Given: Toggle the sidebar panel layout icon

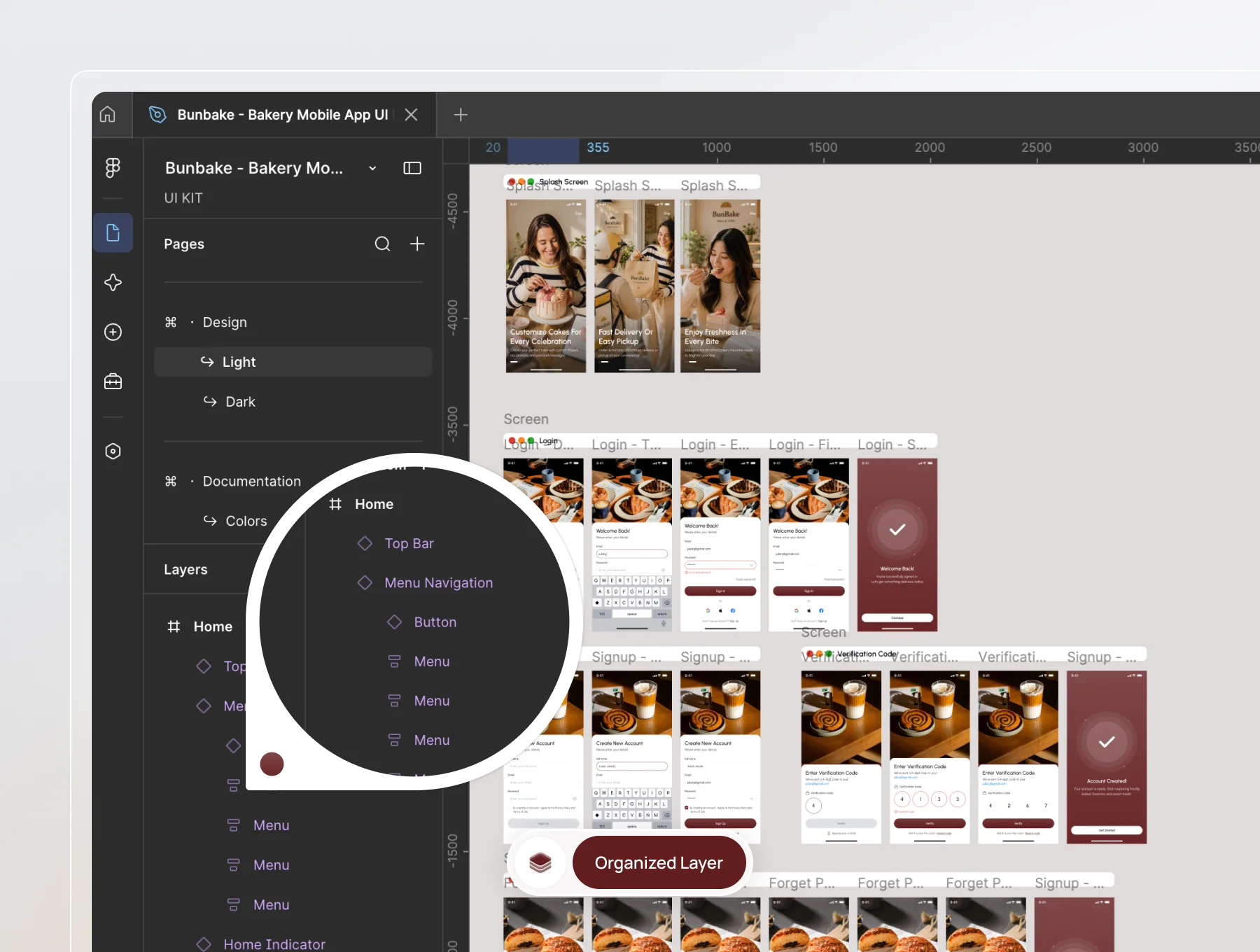Looking at the screenshot, I should click(412, 168).
